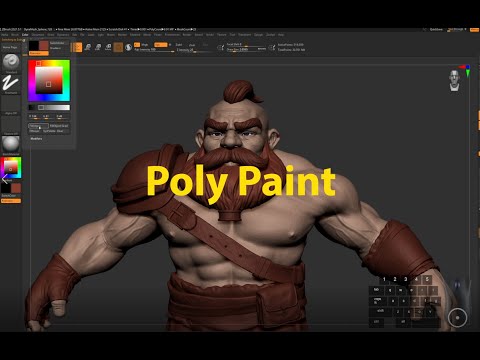Enable the M material-only mode

(x=170, y=45)
